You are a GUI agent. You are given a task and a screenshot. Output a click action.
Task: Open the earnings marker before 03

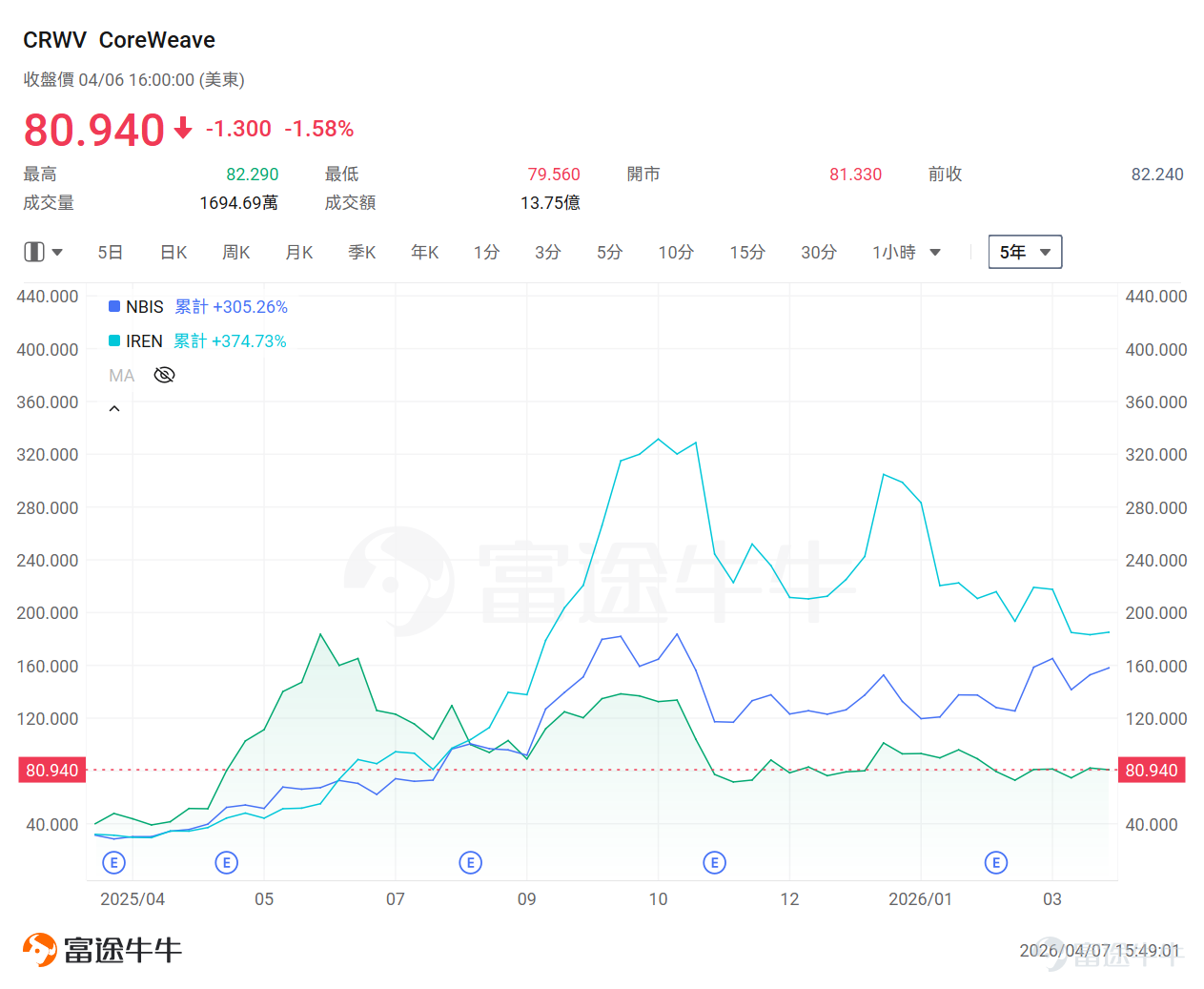(996, 863)
